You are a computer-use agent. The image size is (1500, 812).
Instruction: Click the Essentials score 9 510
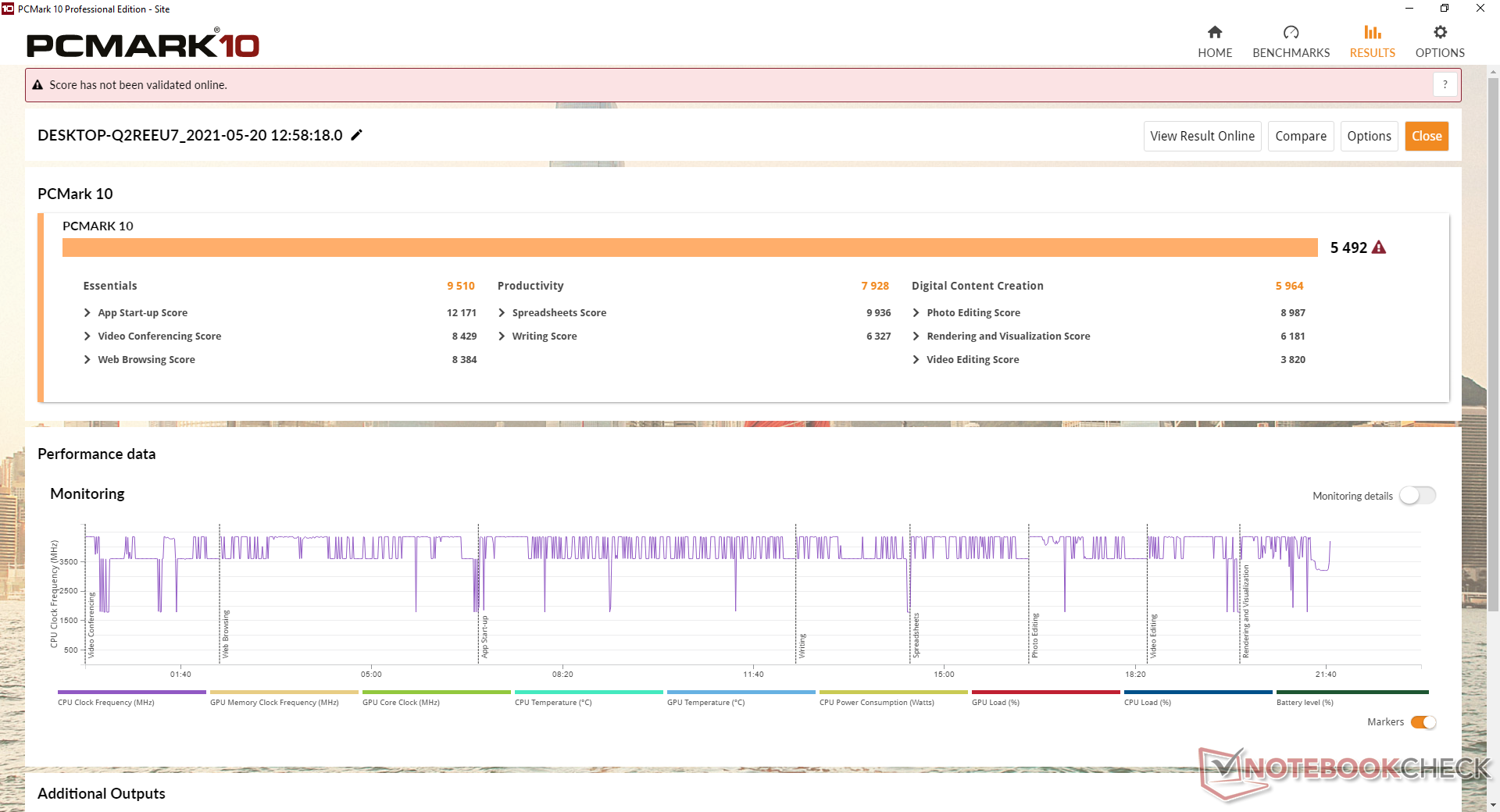tap(461, 286)
